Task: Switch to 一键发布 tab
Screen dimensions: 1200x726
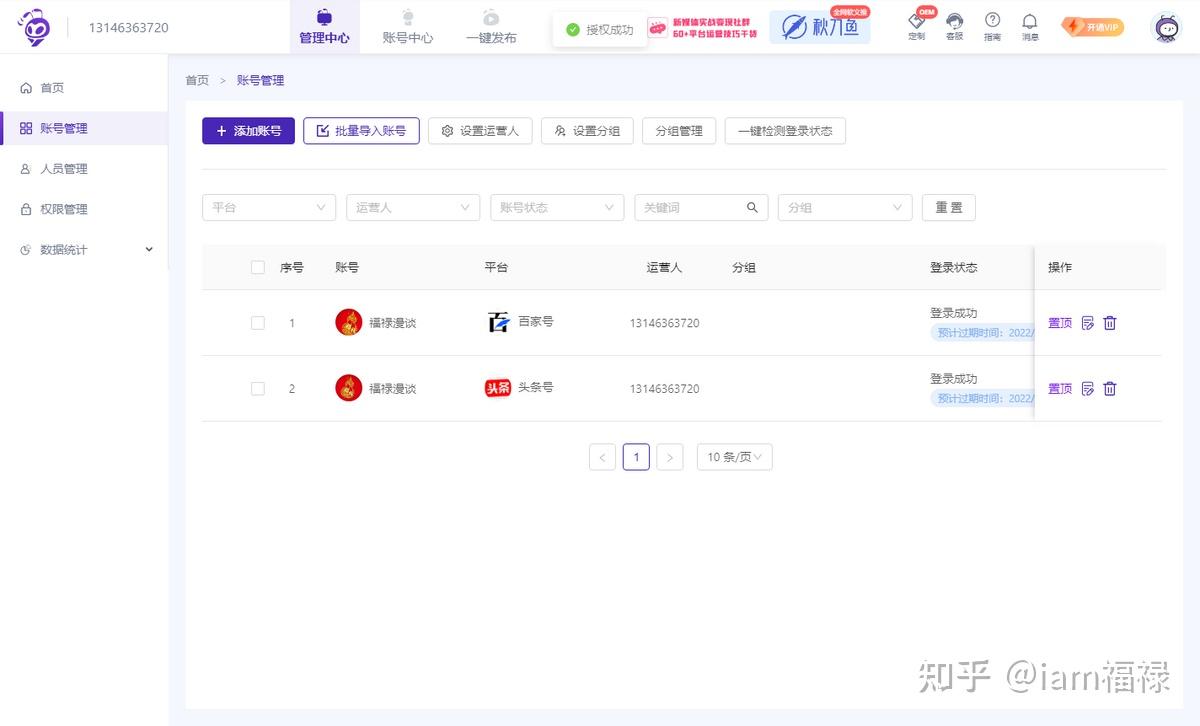Action: coord(491,27)
